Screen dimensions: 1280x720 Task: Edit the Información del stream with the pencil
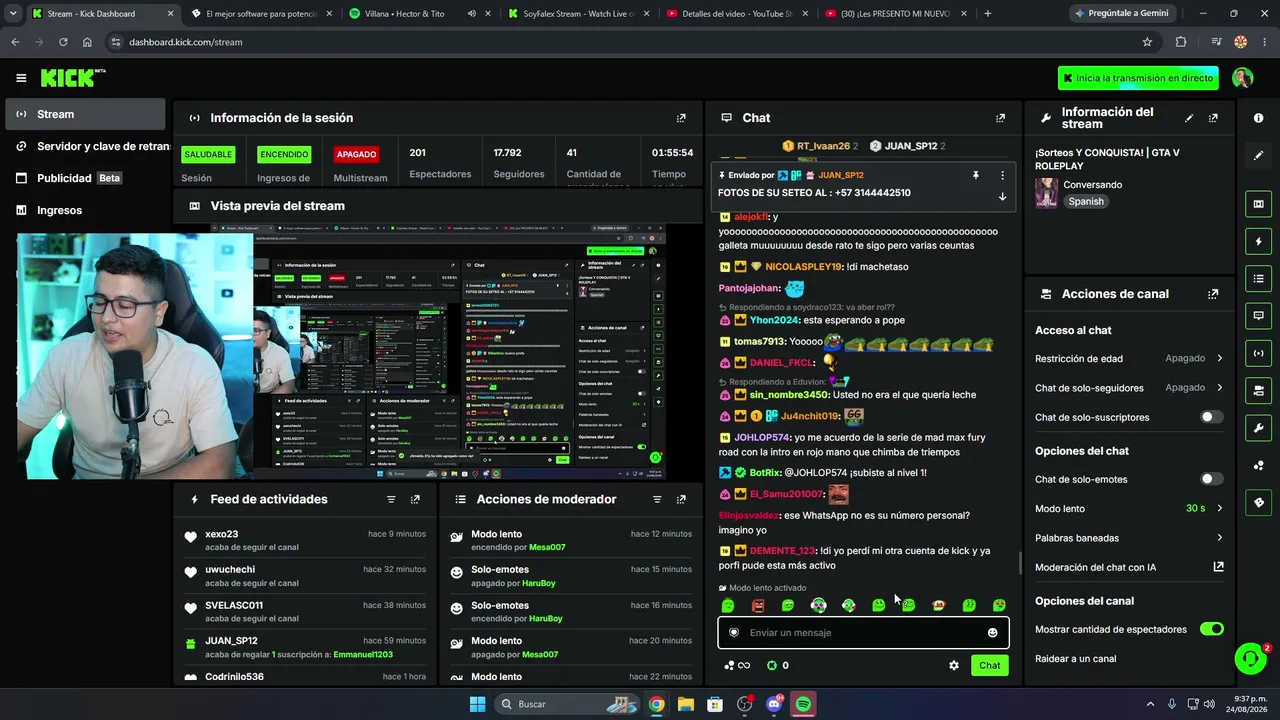tap(1189, 118)
